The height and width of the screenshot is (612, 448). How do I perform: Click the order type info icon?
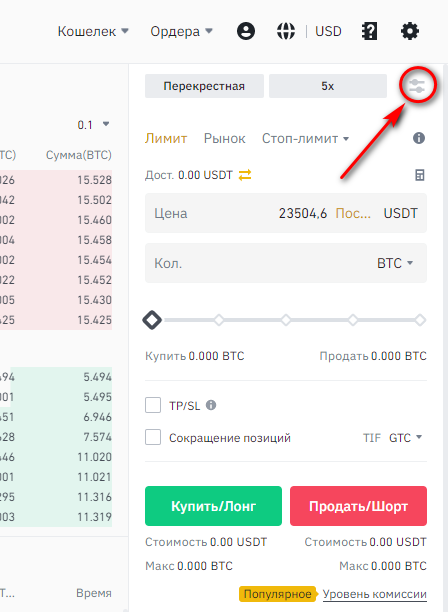click(x=419, y=138)
